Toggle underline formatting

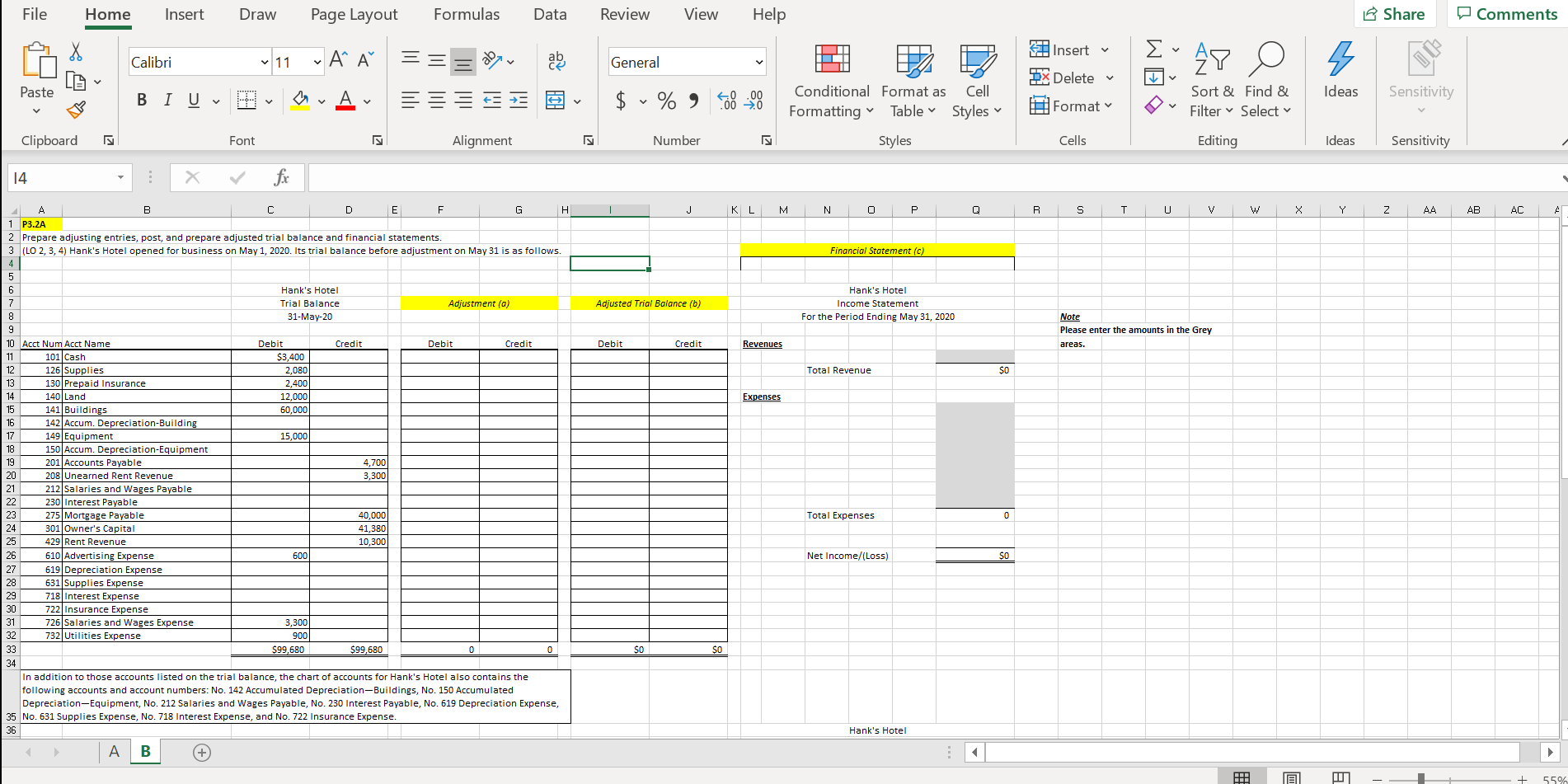192,100
